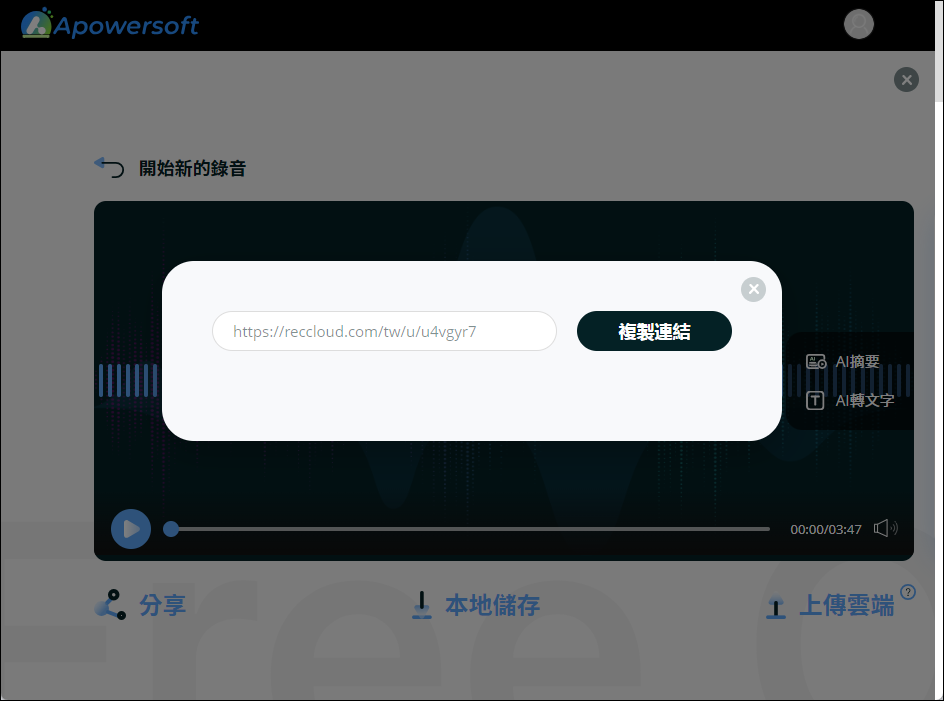
Task: Click 本地儲存 to save locally
Action: 492,605
